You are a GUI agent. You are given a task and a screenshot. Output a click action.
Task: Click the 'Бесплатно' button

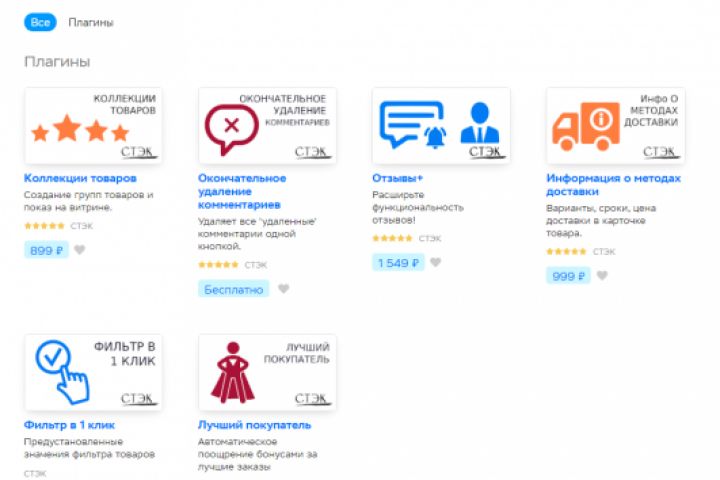[x=234, y=289]
